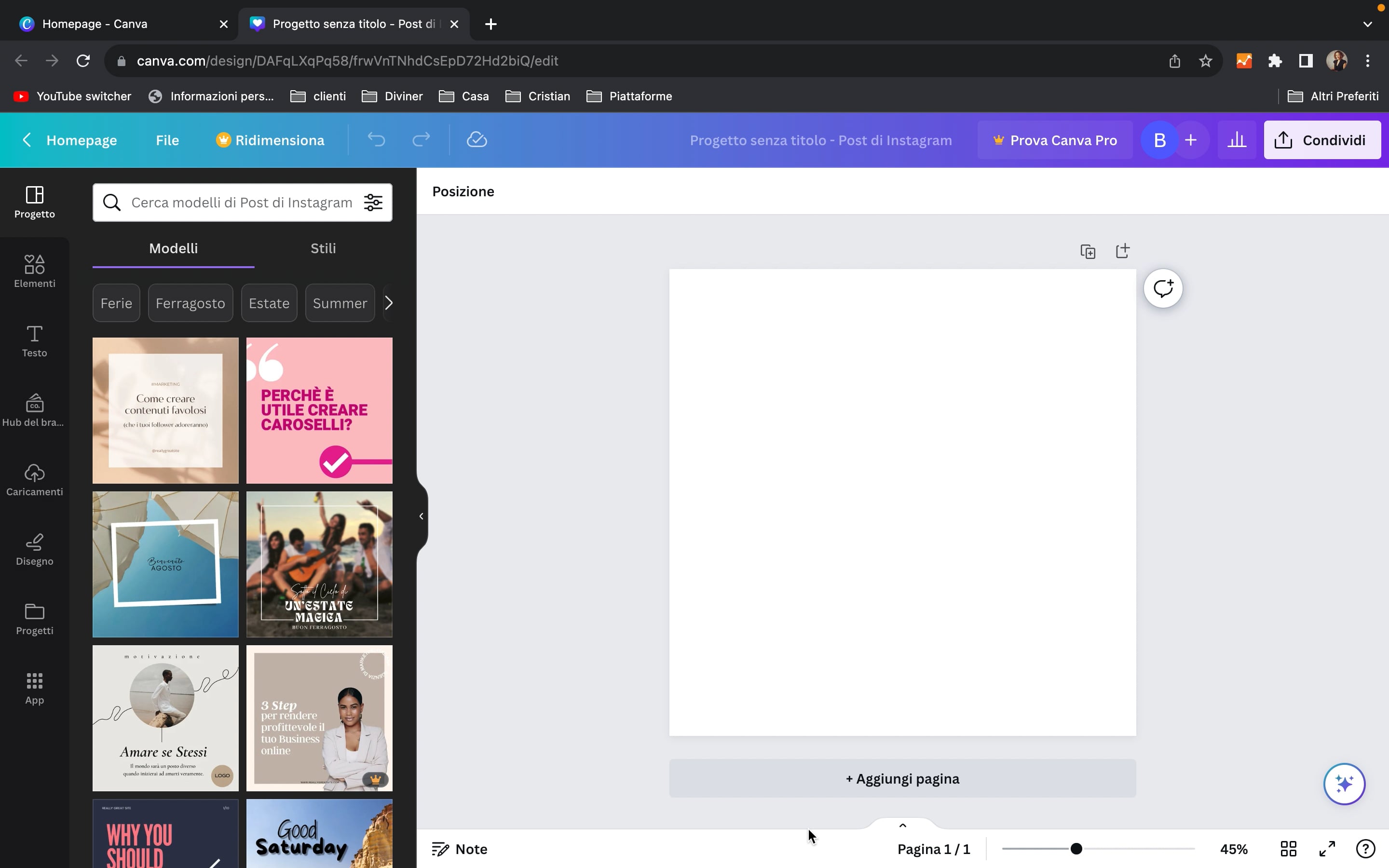Open search filter options icon
Viewport: 1389px width, 868px height.
pos(373,202)
